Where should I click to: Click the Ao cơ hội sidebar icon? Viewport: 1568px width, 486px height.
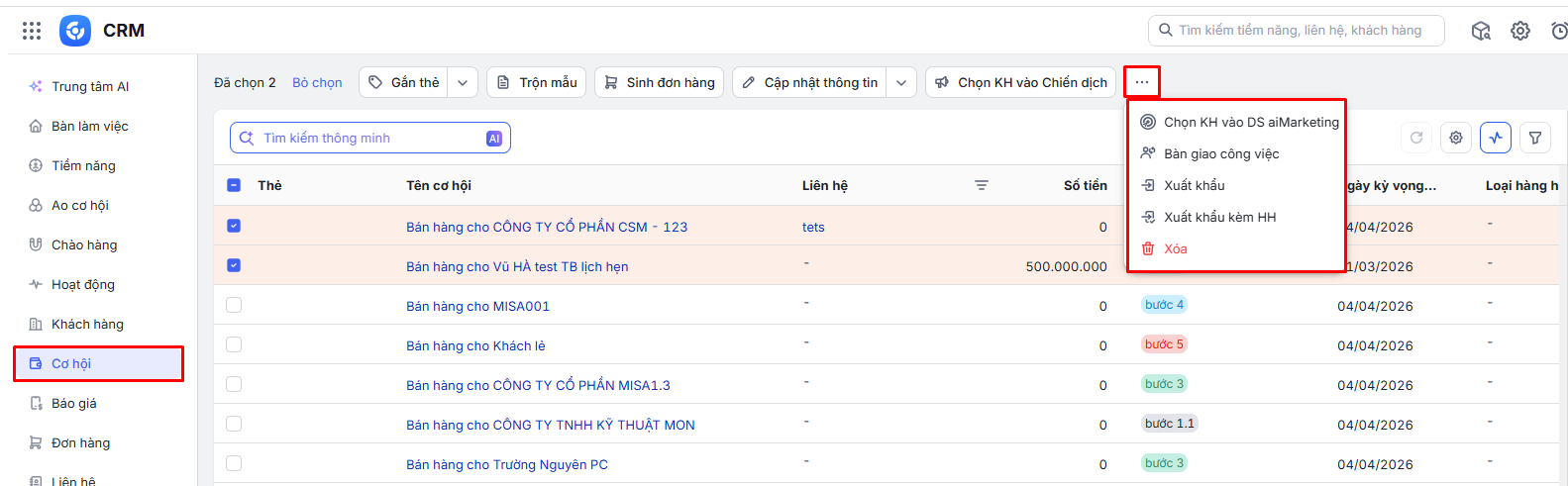pyautogui.click(x=36, y=205)
